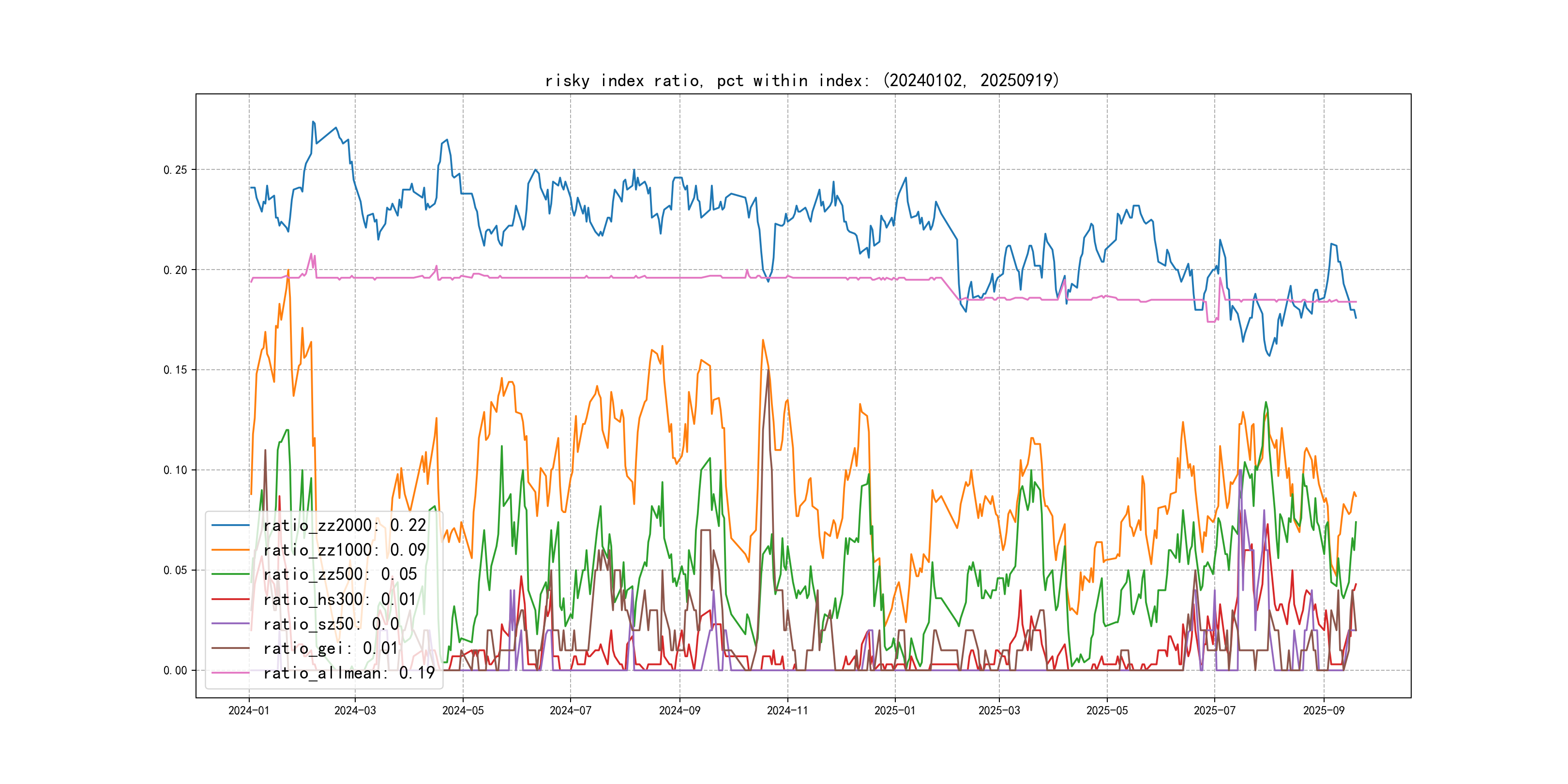The height and width of the screenshot is (784, 1568).
Task: Click the 2024-01 x-axis tick label
Action: (x=248, y=710)
